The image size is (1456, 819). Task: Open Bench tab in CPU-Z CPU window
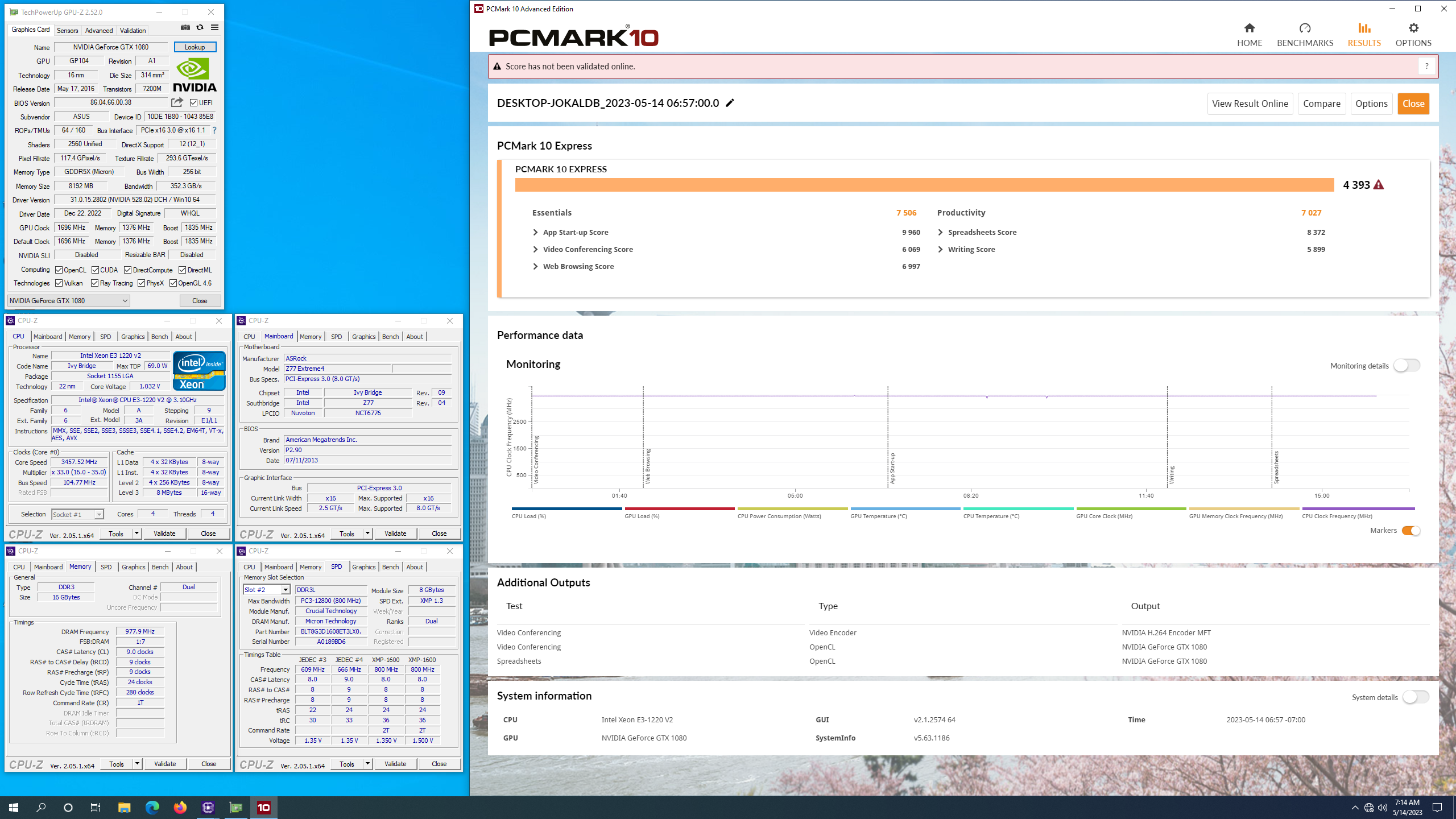click(160, 337)
